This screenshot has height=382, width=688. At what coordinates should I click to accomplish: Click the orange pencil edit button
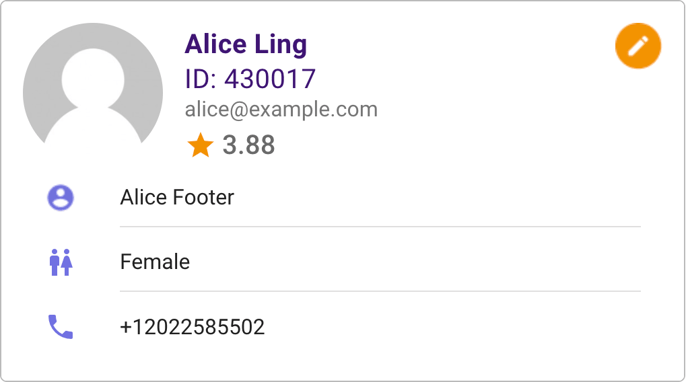[x=638, y=46]
